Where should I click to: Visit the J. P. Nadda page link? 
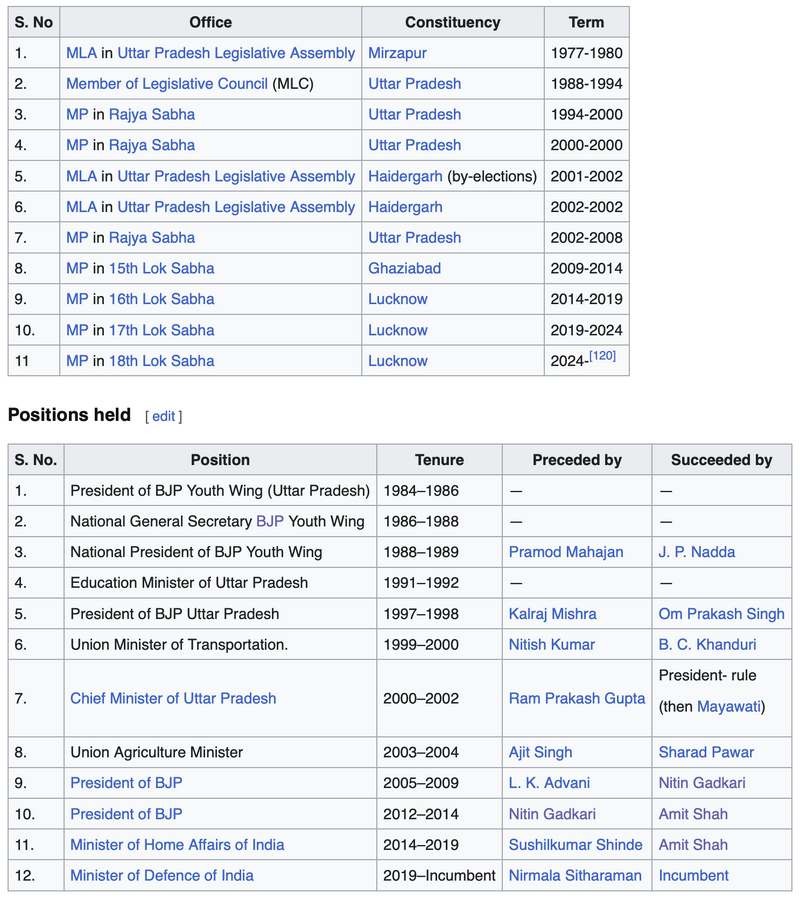[696, 552]
